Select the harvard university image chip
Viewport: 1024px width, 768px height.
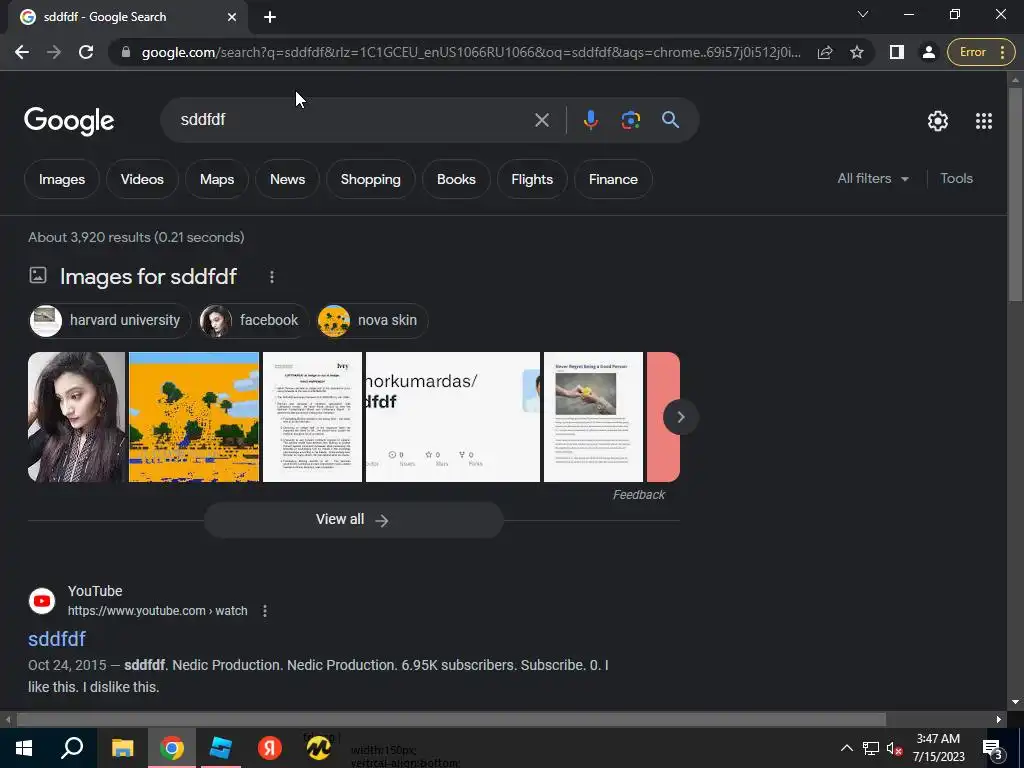(x=110, y=320)
